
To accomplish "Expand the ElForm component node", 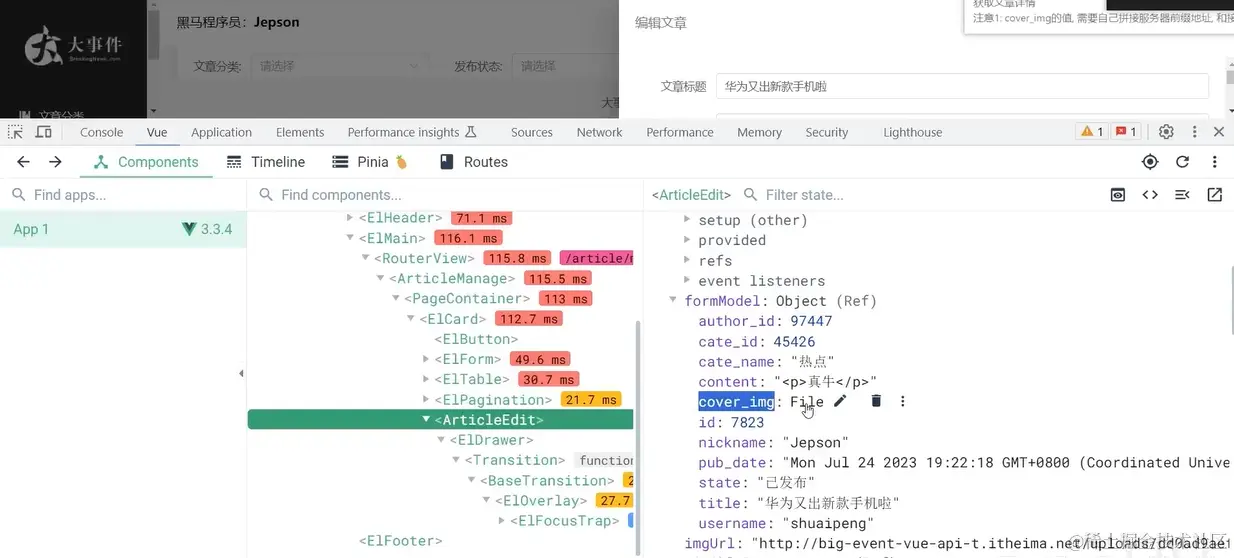I will coord(426,359).
